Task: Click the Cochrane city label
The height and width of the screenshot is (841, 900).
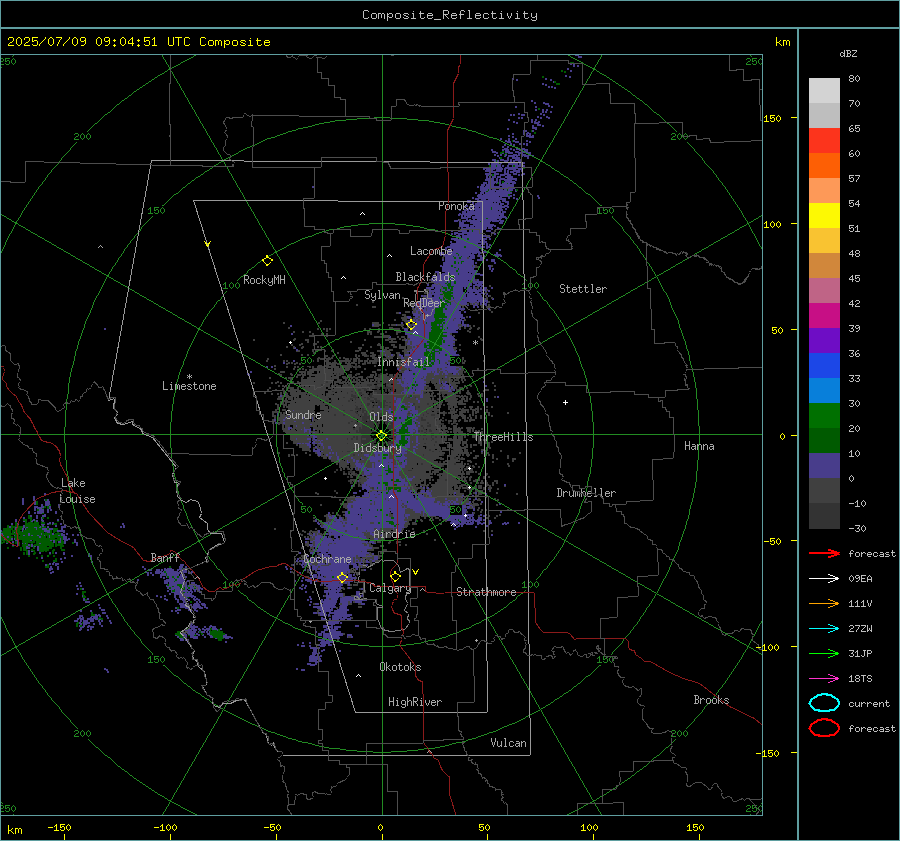Action: 327,559
